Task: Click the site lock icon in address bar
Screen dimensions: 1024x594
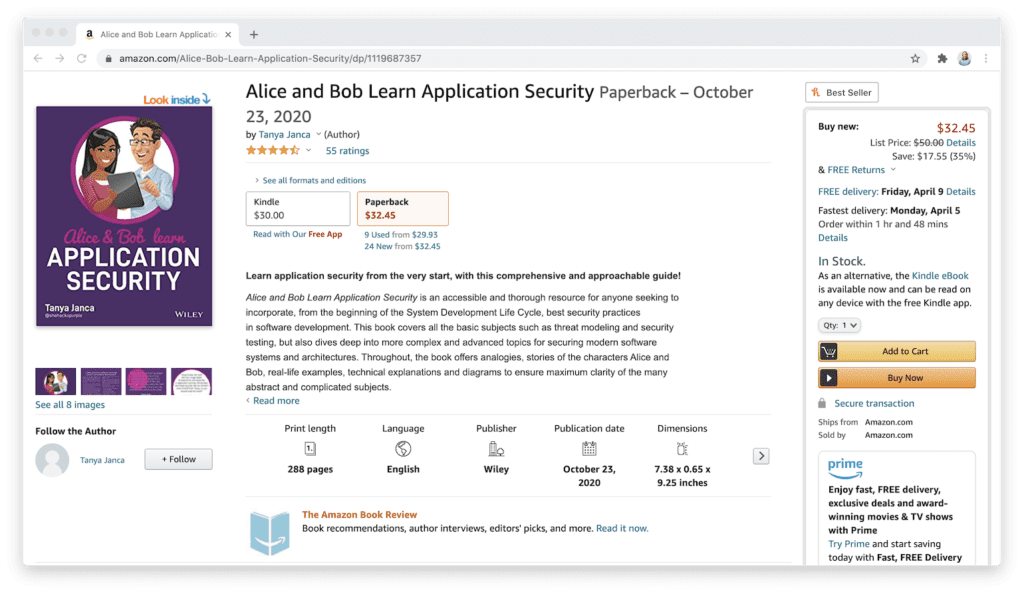Action: point(108,58)
